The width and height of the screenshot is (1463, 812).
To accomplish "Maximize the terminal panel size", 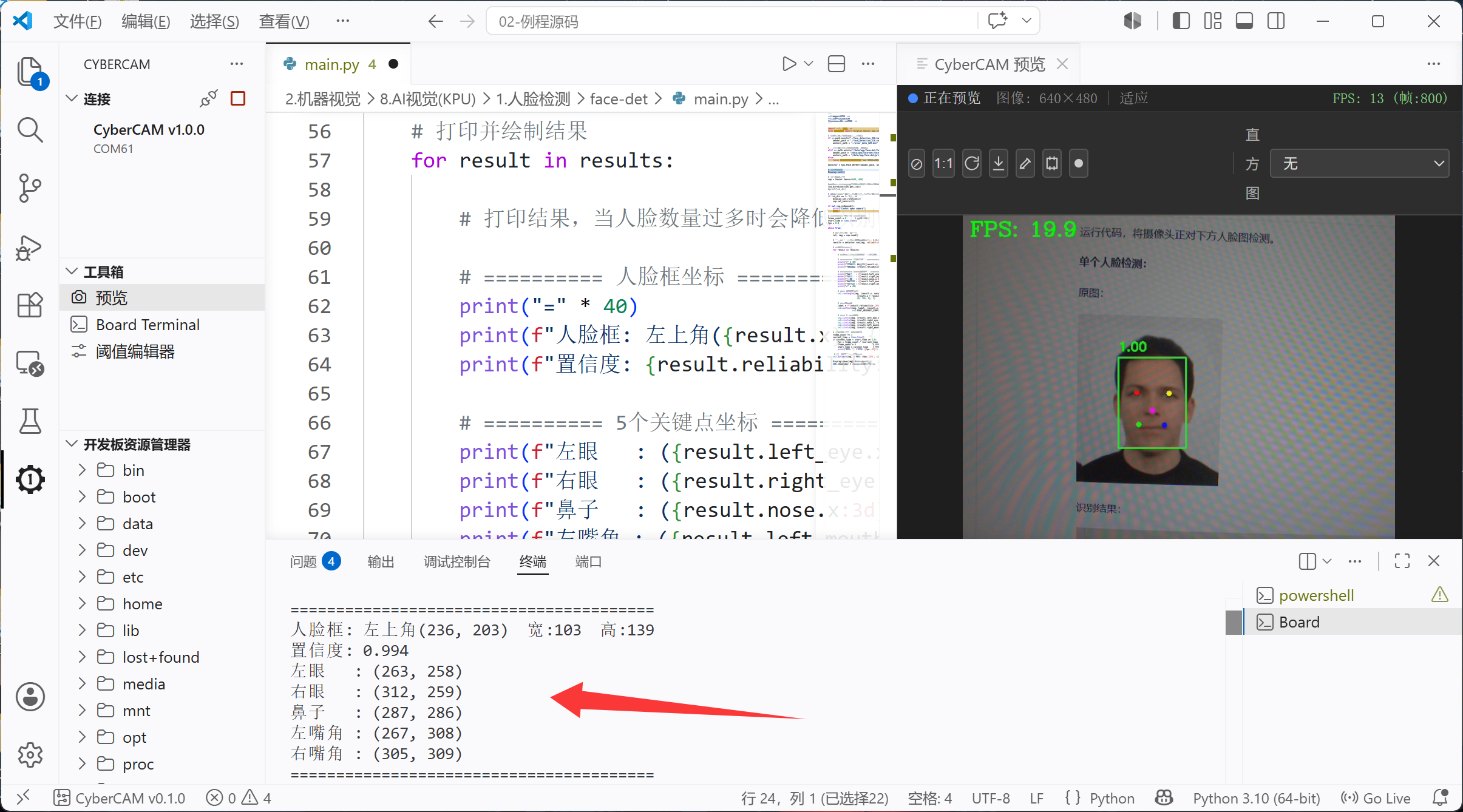I will pos(1402,561).
